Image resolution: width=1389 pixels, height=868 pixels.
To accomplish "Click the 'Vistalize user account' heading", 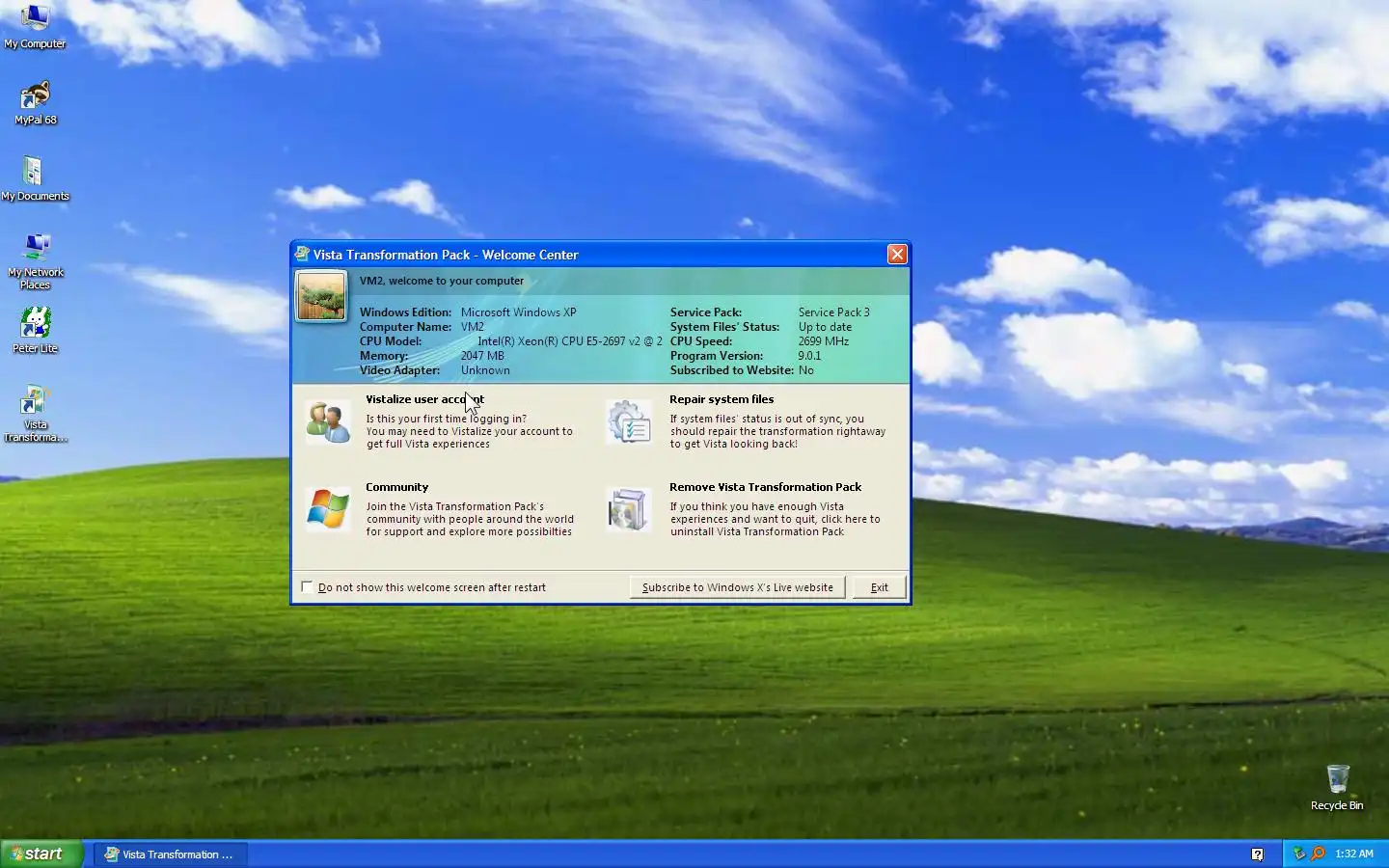I will [x=424, y=399].
